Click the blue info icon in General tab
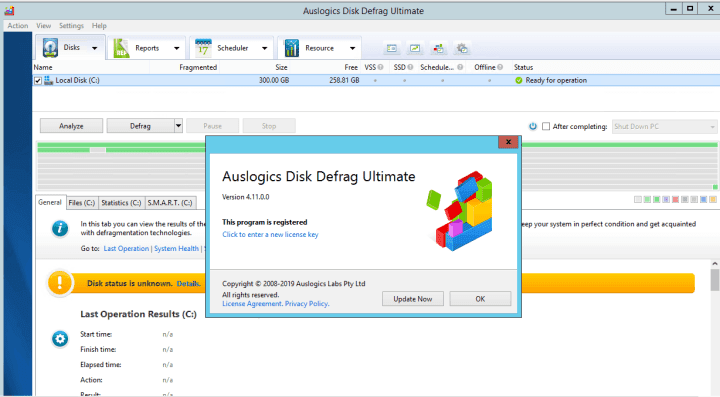The height and width of the screenshot is (397, 720). tap(60, 228)
